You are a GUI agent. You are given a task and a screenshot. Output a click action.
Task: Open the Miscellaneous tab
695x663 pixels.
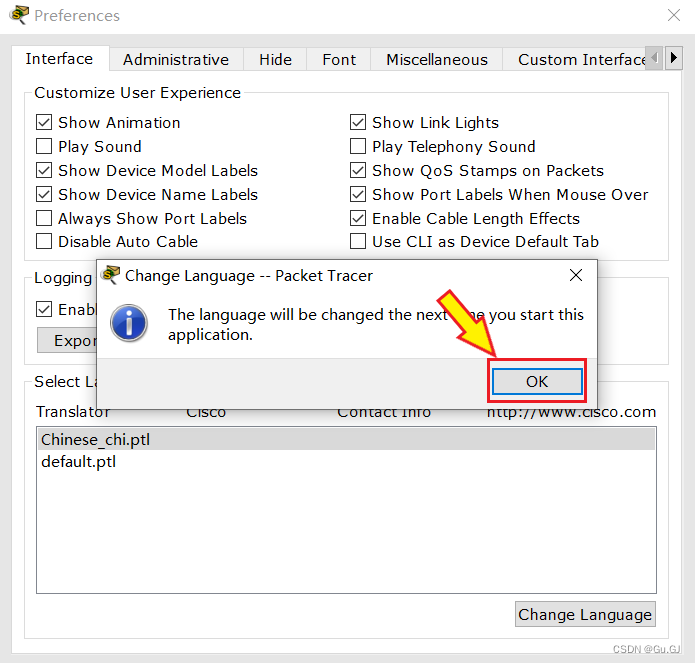pyautogui.click(x=437, y=59)
